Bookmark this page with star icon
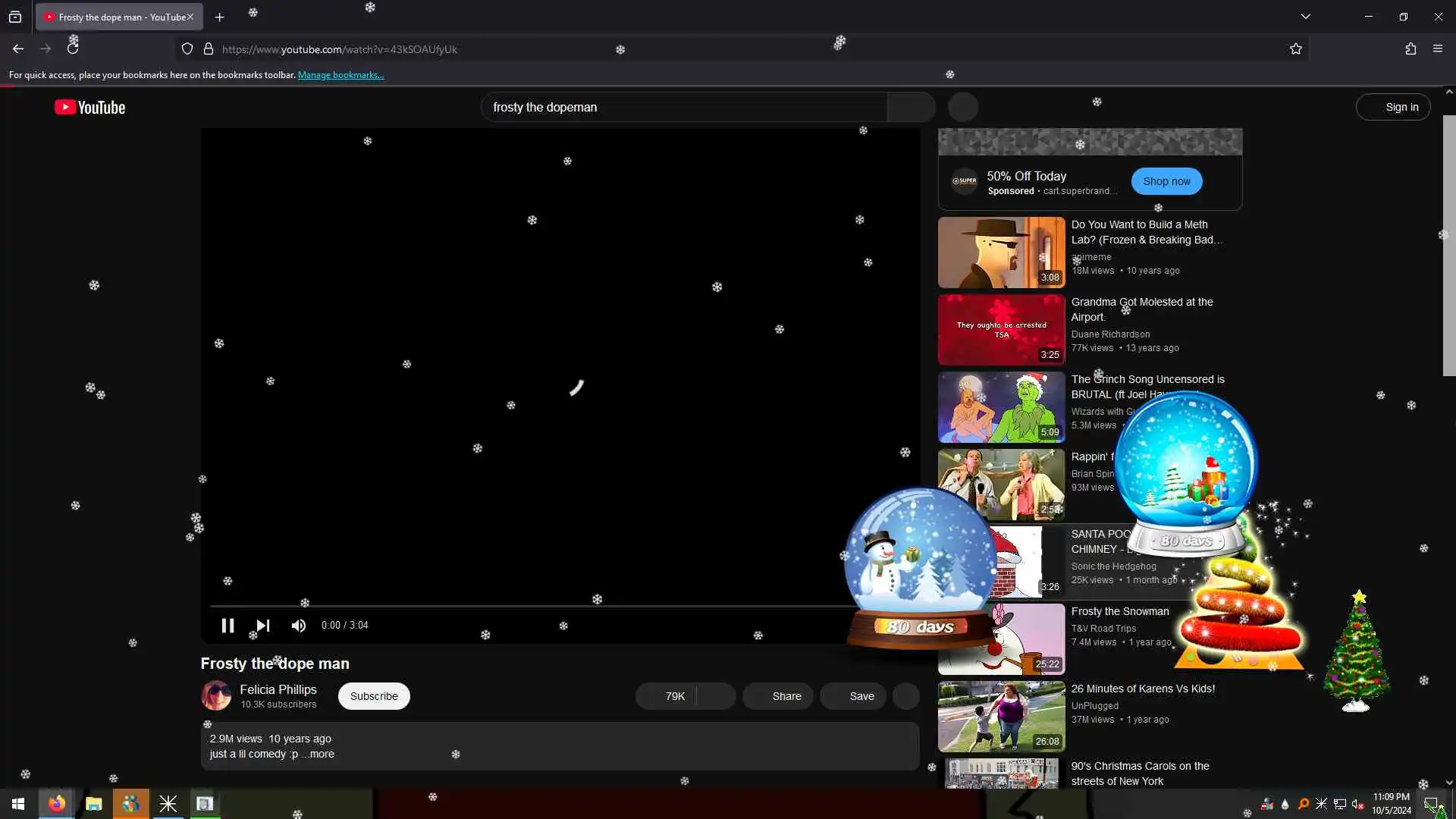The image size is (1456, 819). click(1295, 49)
